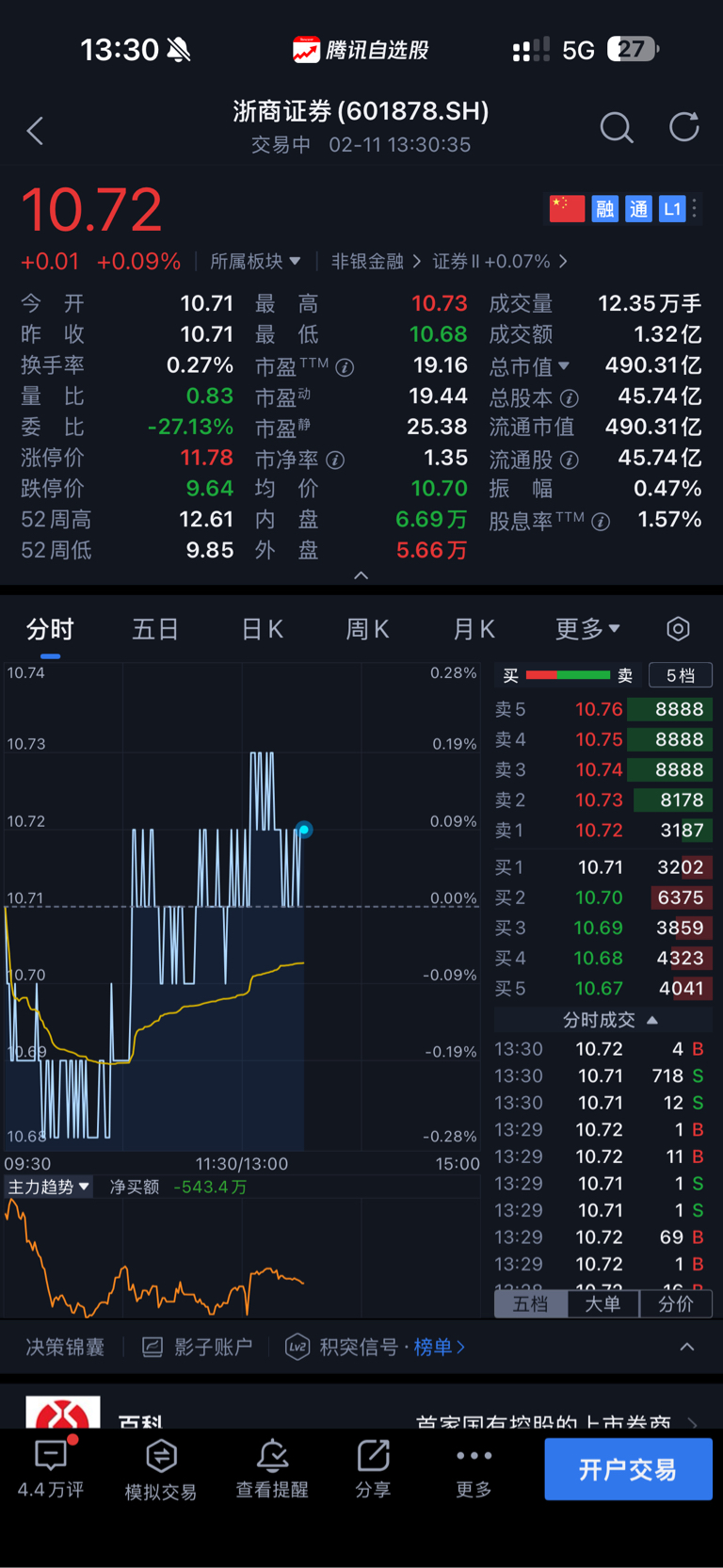723x1568 pixels.
Task: Select 分价 price distribution toggle
Action: click(x=676, y=1303)
